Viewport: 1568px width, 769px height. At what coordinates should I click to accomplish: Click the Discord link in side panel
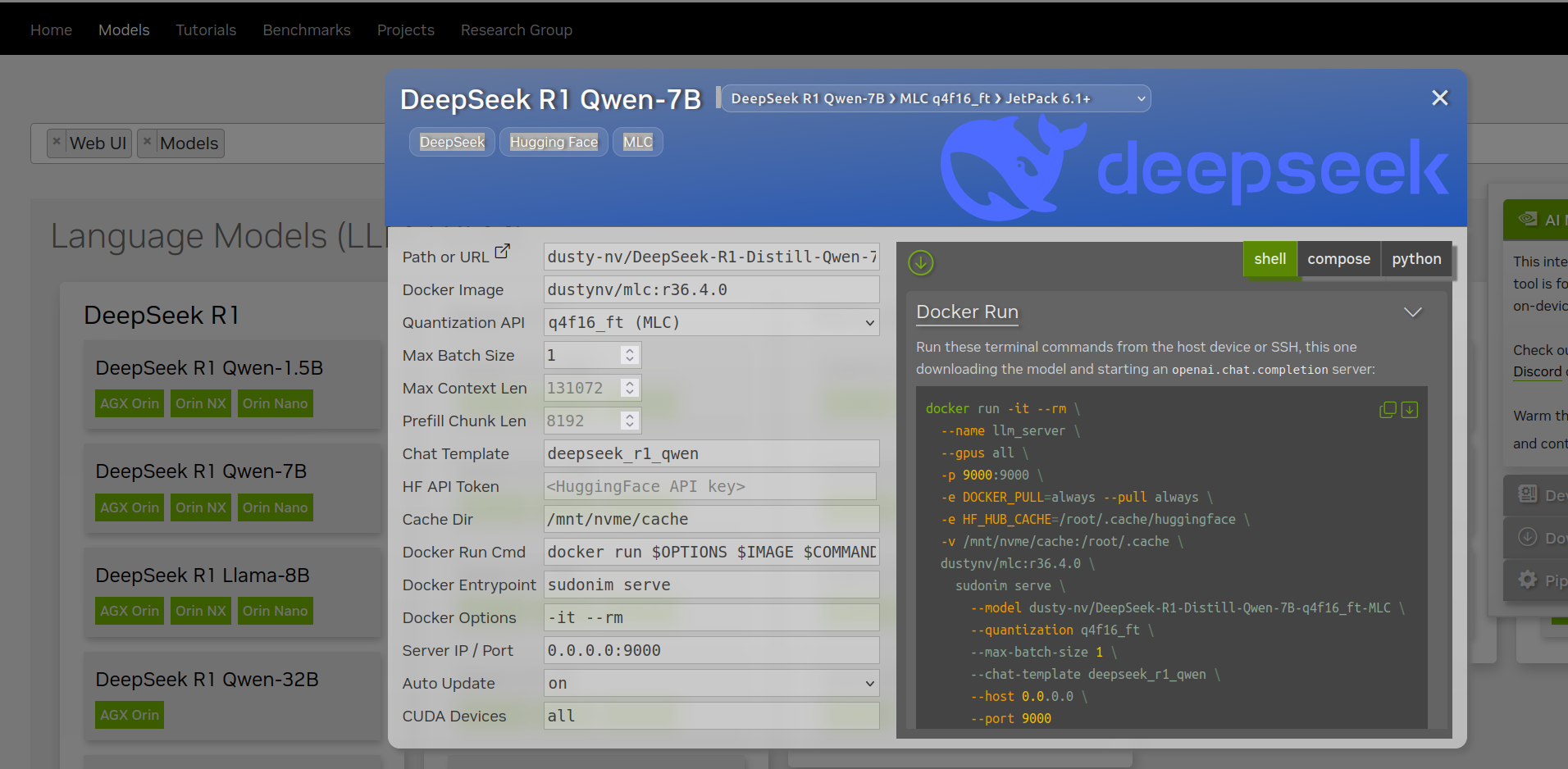pyautogui.click(x=1537, y=371)
